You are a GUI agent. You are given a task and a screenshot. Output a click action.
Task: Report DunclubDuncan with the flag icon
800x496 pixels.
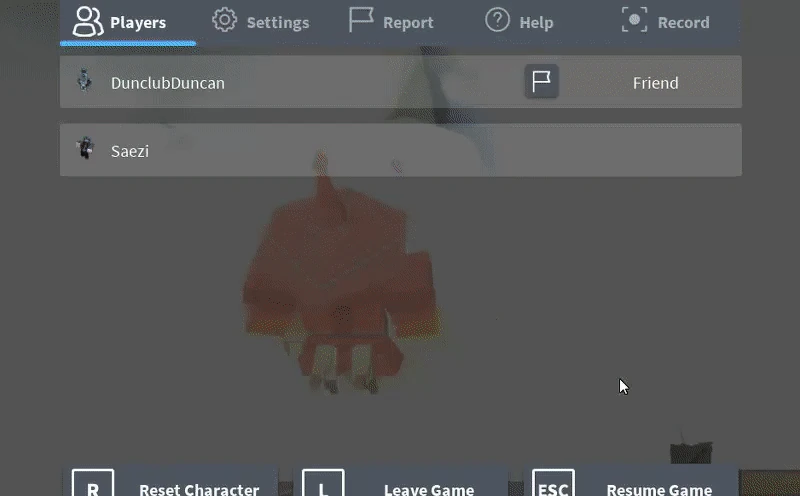point(541,82)
